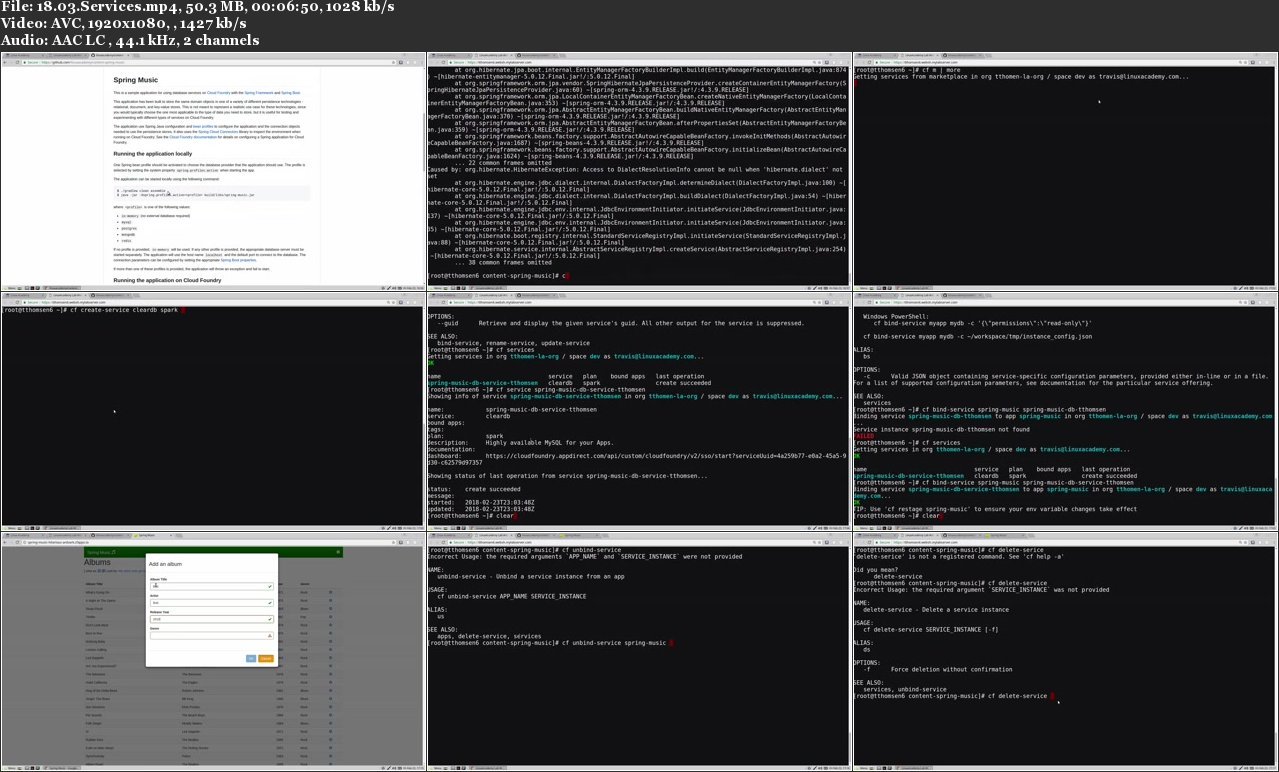Click the "Getting services from marketplace" output line
The image size is (1279, 772).
(x=1021, y=77)
